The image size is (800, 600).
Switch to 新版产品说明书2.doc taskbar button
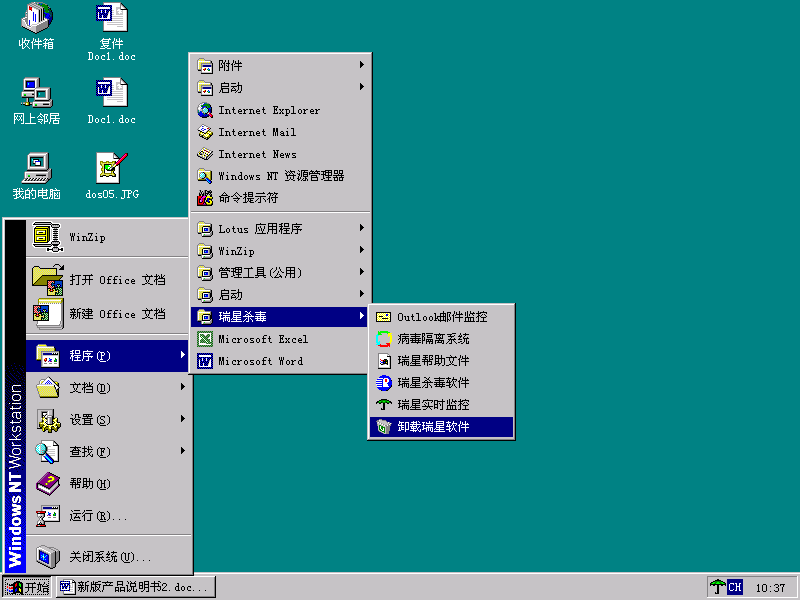click(x=136, y=587)
